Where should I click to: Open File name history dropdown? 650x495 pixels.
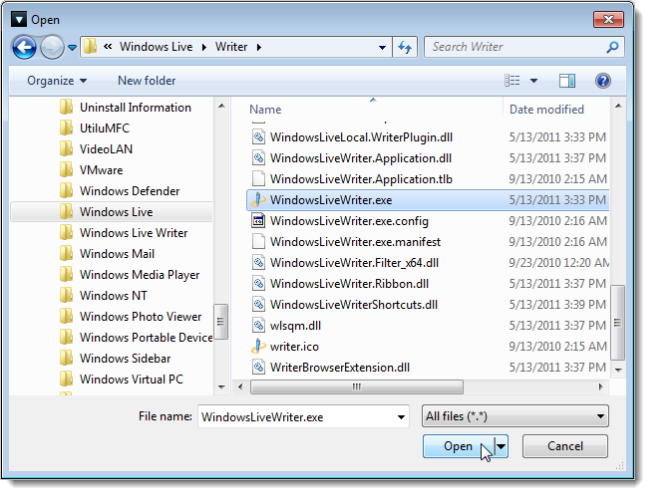(401, 417)
